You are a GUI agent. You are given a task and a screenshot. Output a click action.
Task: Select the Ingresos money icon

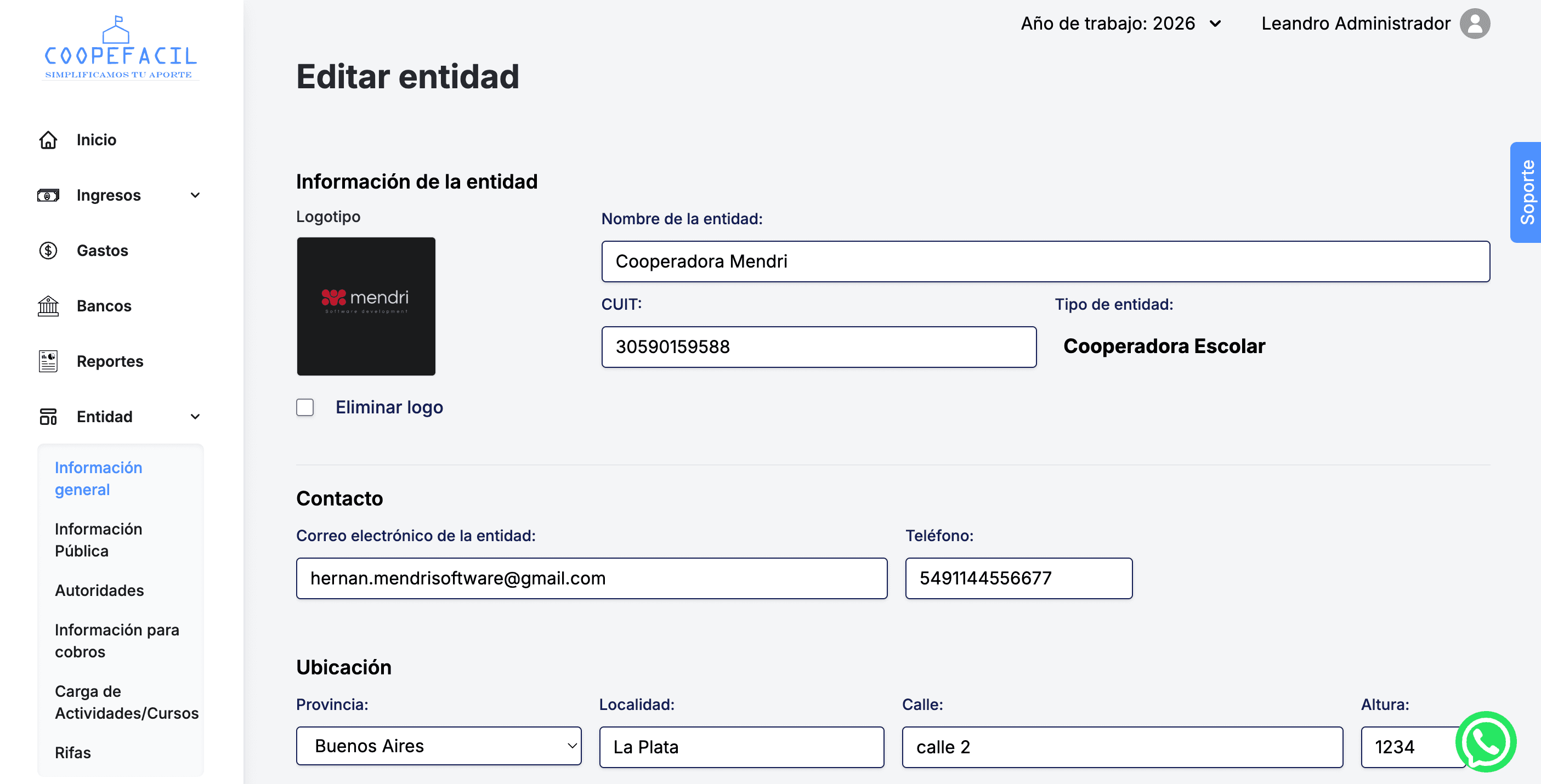click(x=48, y=195)
